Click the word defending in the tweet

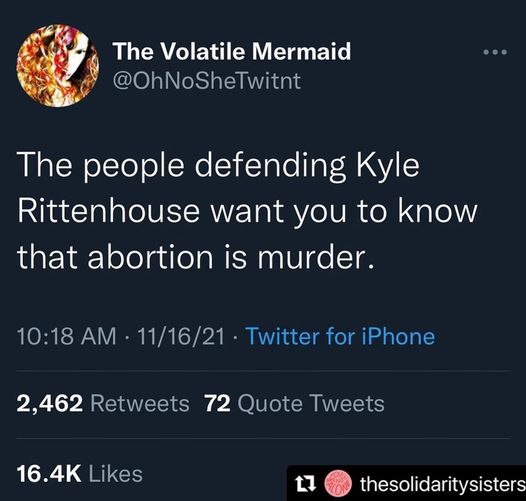click(x=270, y=166)
